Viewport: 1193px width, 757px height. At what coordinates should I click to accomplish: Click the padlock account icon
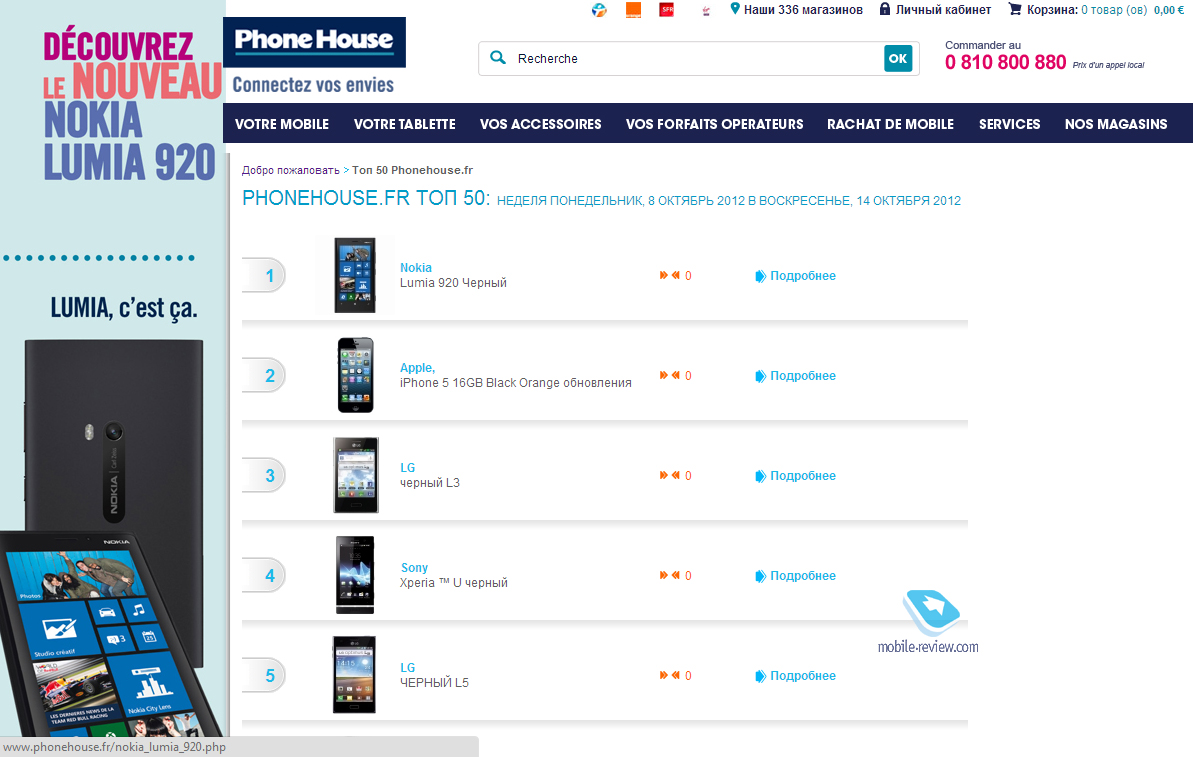(885, 9)
